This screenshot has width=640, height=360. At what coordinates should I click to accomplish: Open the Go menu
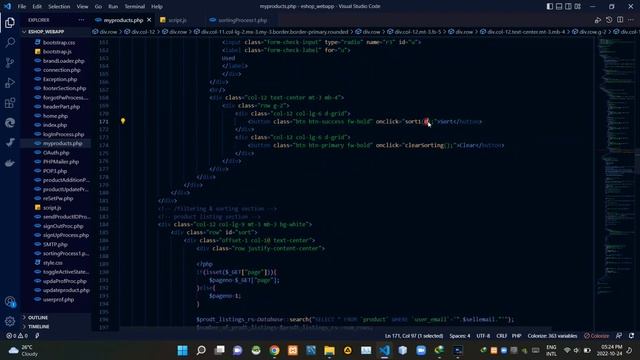98,6
